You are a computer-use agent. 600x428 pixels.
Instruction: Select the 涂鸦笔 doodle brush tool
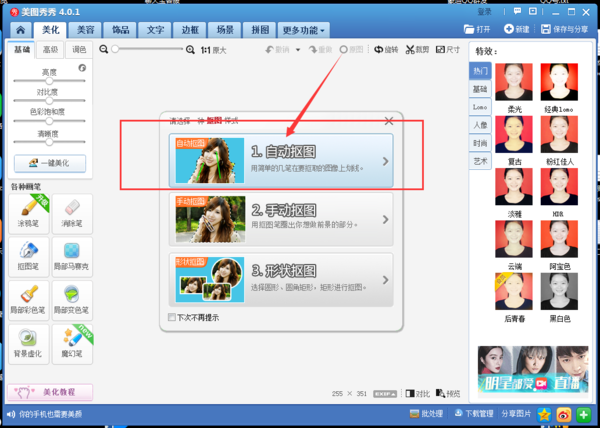(x=29, y=214)
